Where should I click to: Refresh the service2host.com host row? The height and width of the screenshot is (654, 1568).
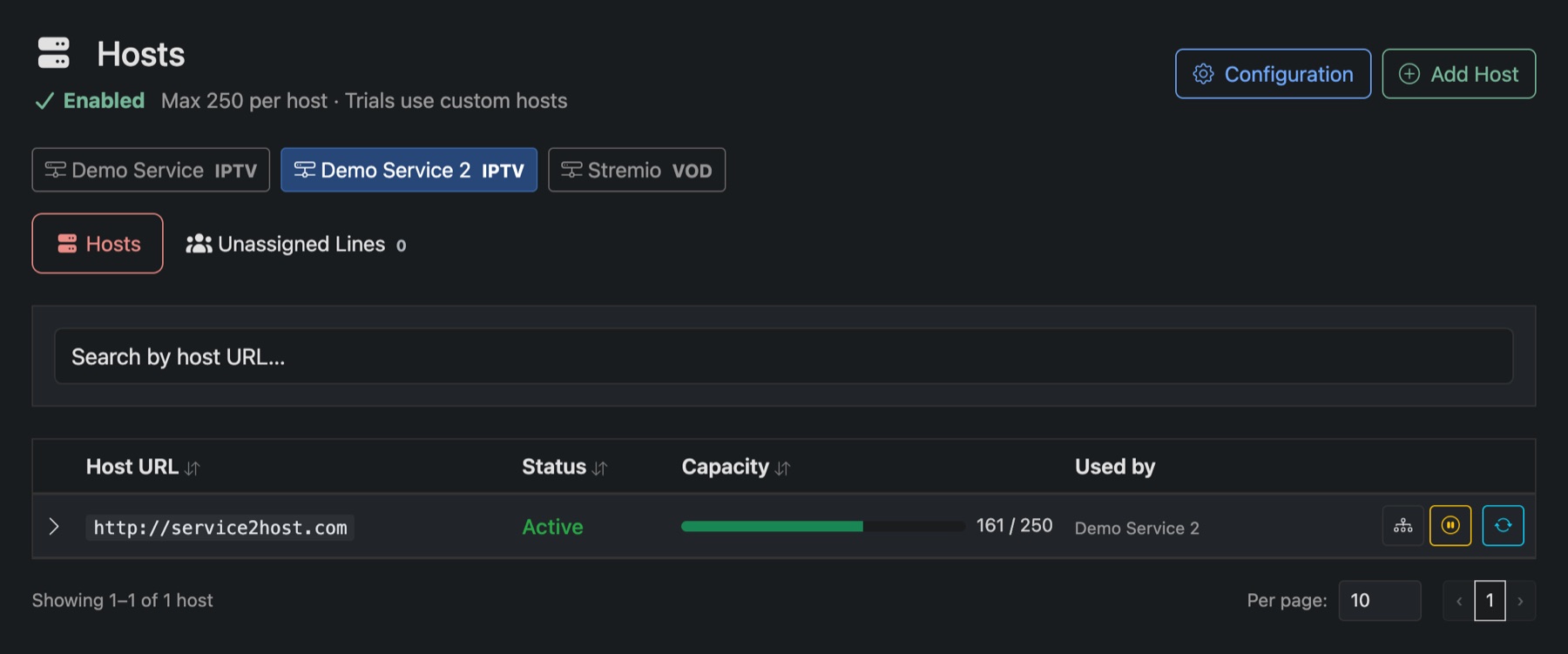pos(1503,526)
